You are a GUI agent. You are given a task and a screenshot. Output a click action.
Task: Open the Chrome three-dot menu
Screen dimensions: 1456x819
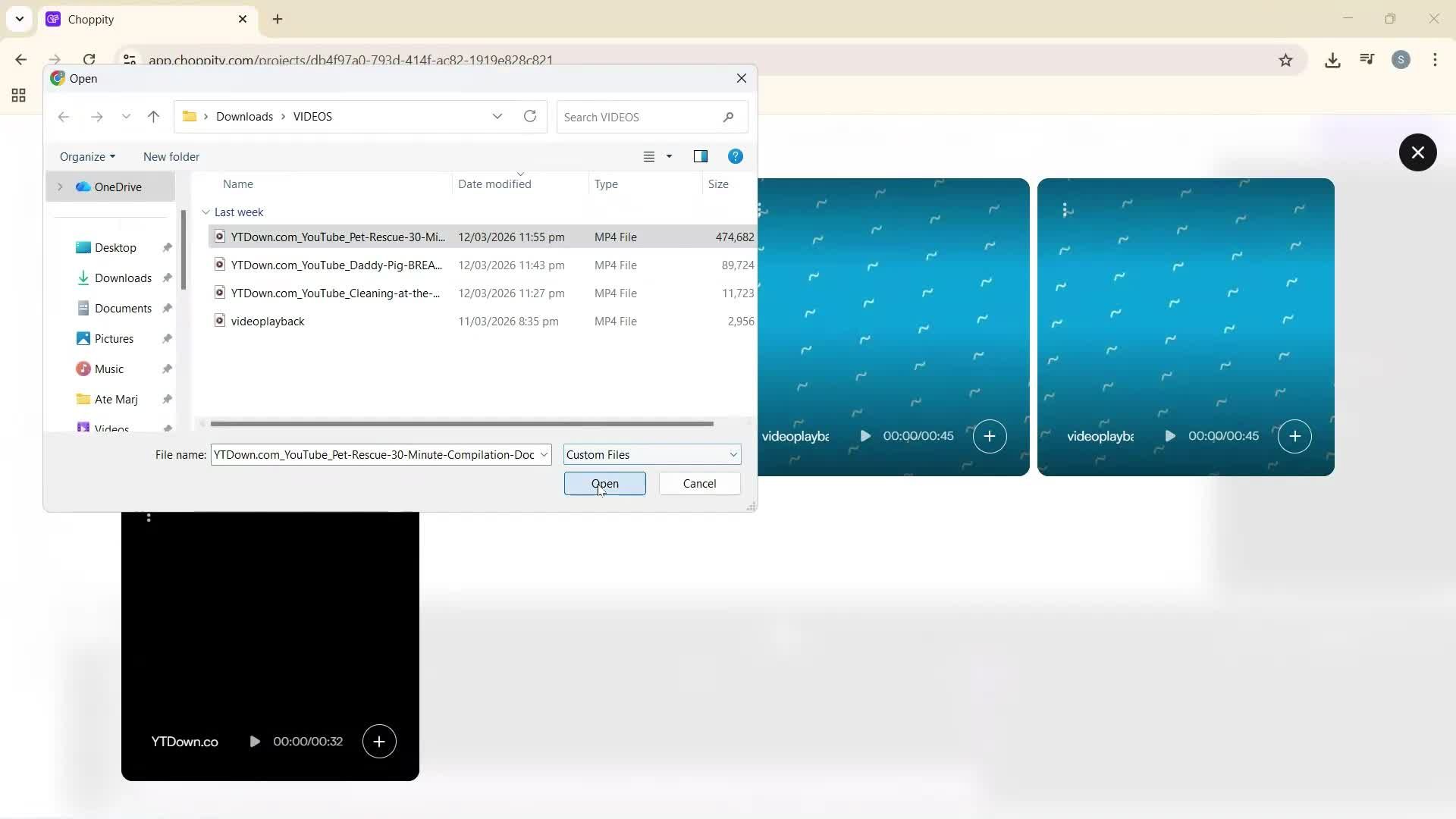tap(1436, 59)
